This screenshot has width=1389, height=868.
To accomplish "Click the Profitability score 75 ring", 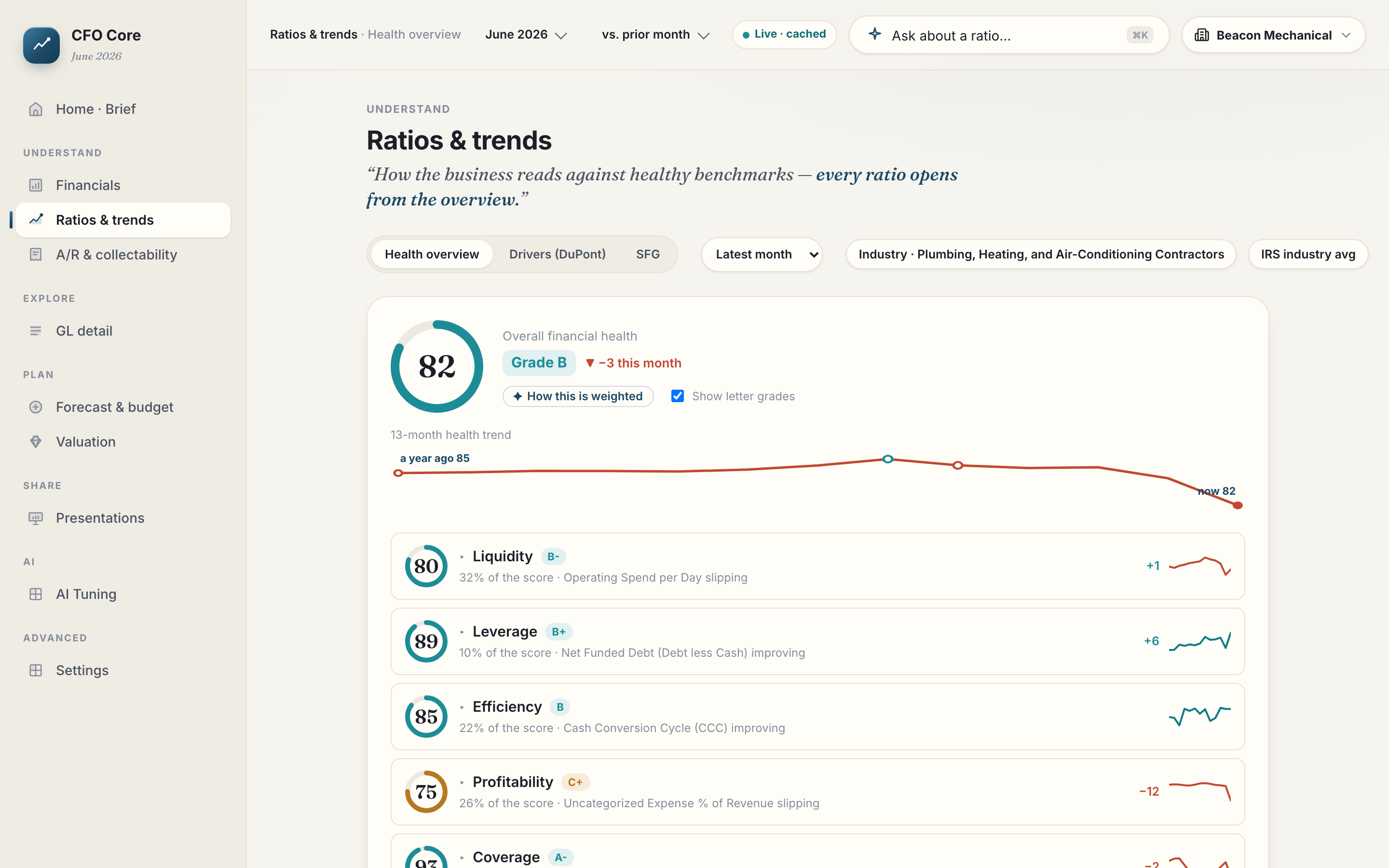I will pos(426,792).
